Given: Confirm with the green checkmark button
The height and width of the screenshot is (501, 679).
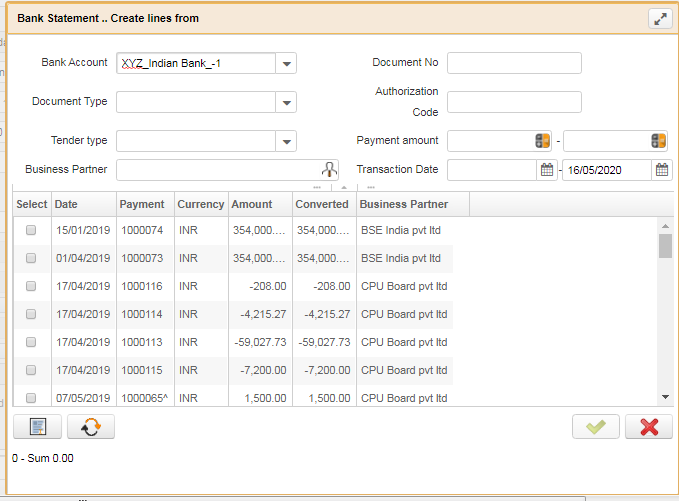Looking at the screenshot, I should [596, 427].
